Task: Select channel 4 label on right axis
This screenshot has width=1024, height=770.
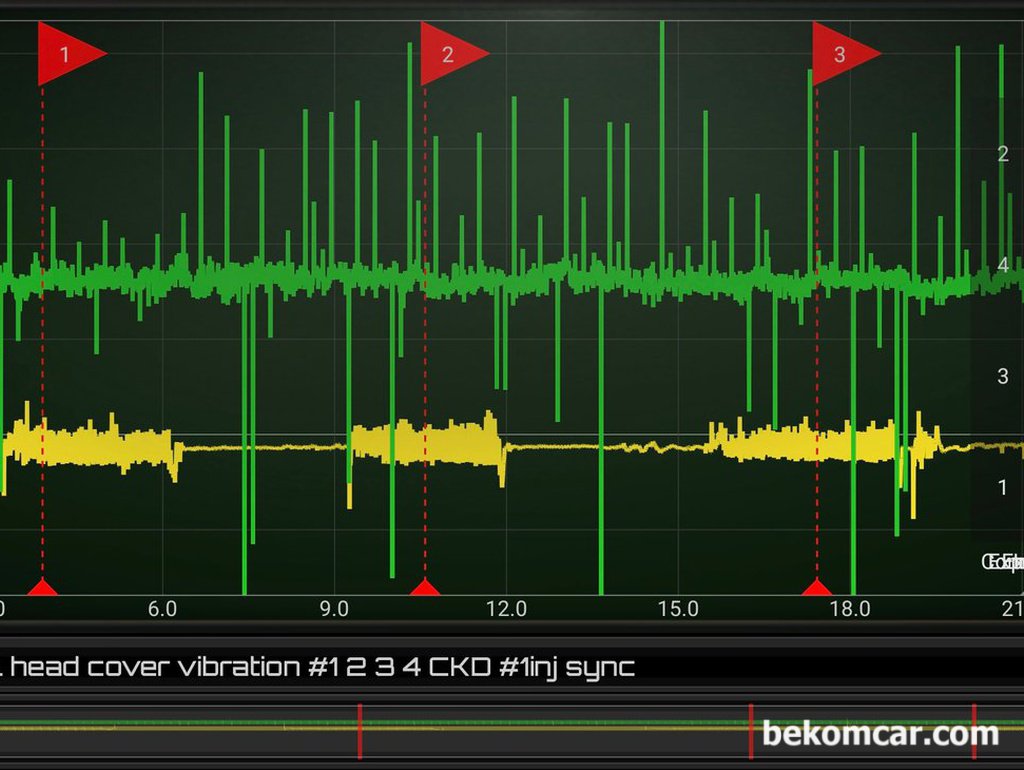Action: 1003,265
